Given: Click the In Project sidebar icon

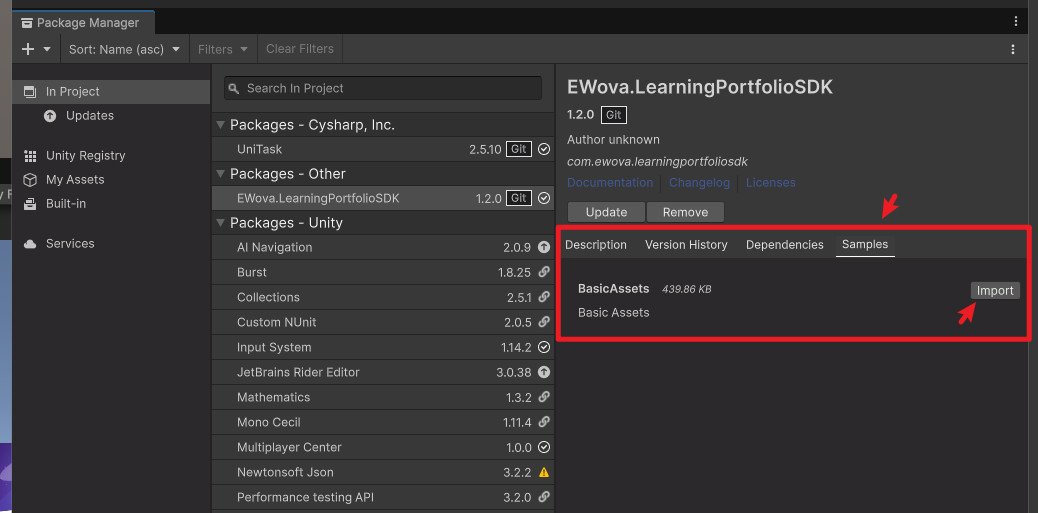Looking at the screenshot, I should tap(30, 92).
